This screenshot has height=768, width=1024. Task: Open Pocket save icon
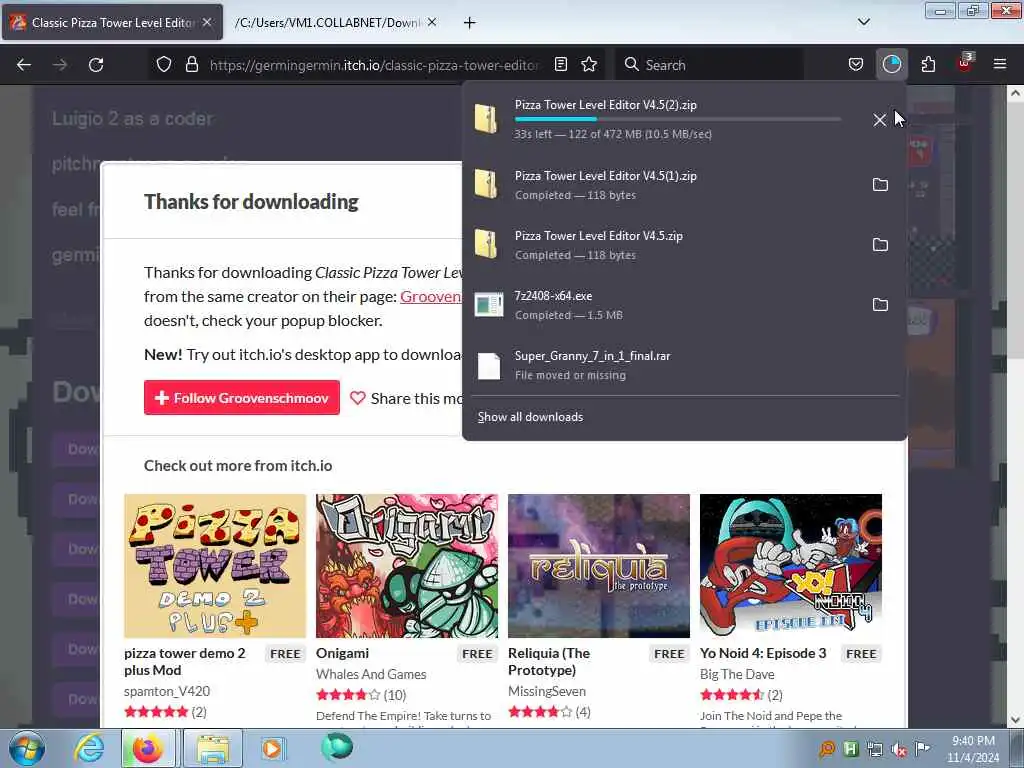856,65
